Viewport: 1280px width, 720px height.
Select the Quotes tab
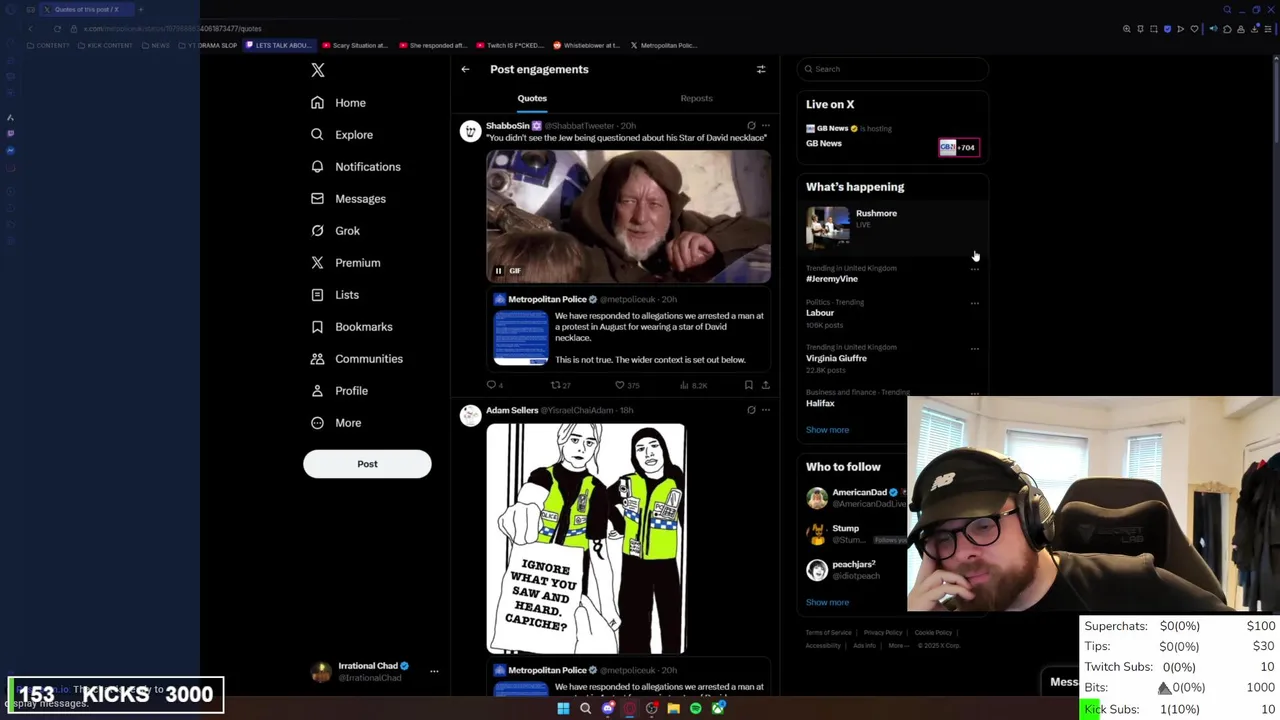point(532,98)
